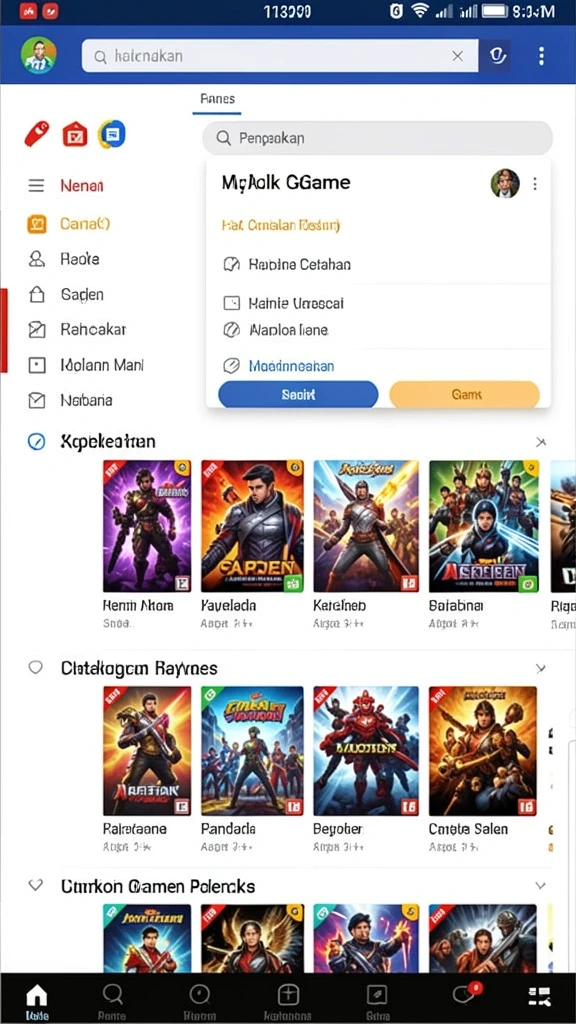Tap the red house calendar icon shortcut
This screenshot has width=576, height=1024.
(x=74, y=135)
